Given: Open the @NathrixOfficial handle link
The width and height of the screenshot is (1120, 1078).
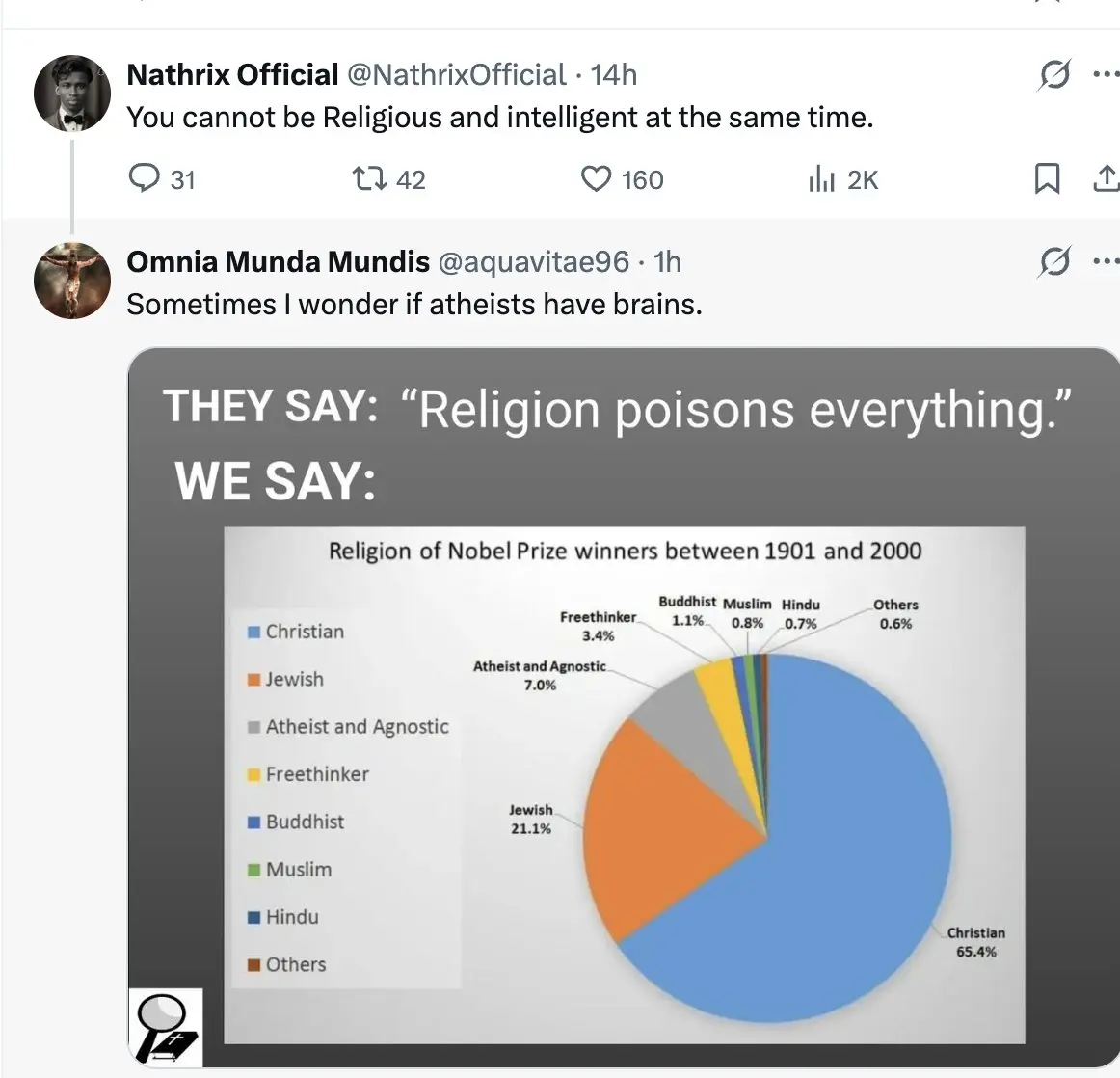Looking at the screenshot, I should pos(456,74).
